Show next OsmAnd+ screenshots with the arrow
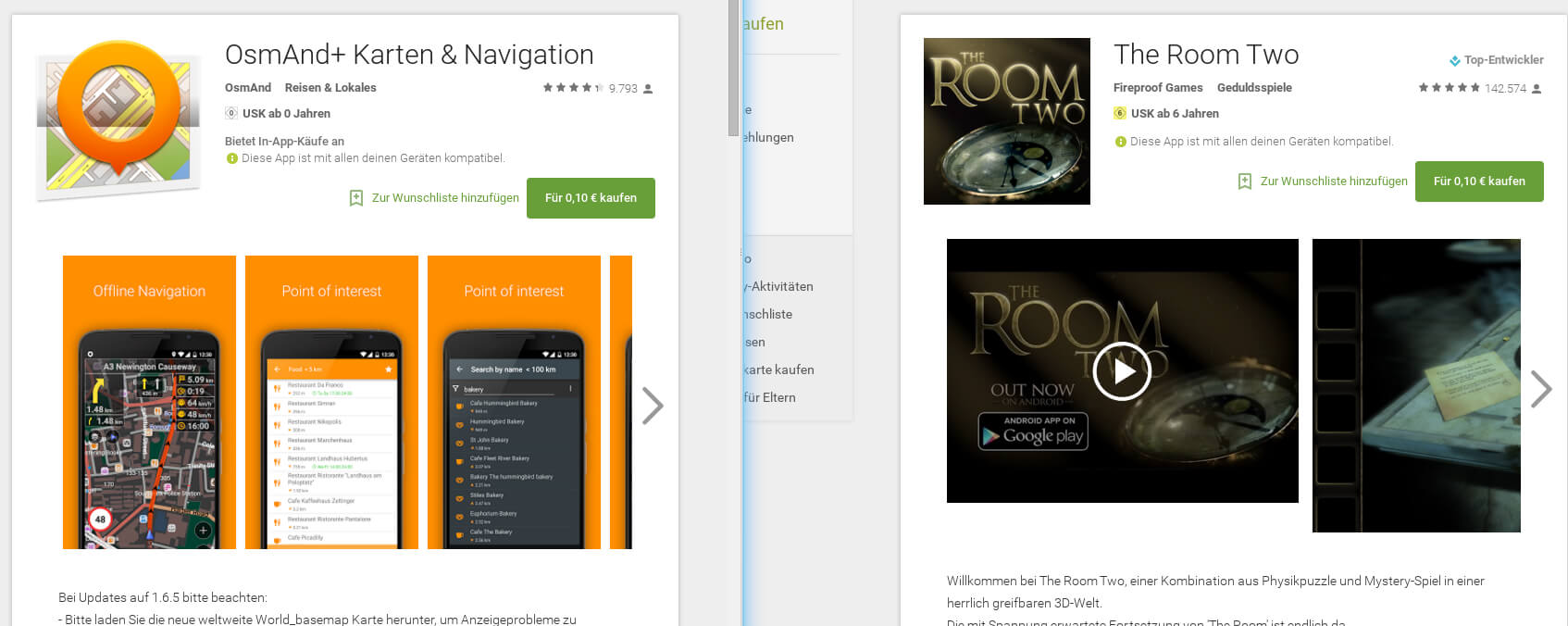 tap(653, 405)
